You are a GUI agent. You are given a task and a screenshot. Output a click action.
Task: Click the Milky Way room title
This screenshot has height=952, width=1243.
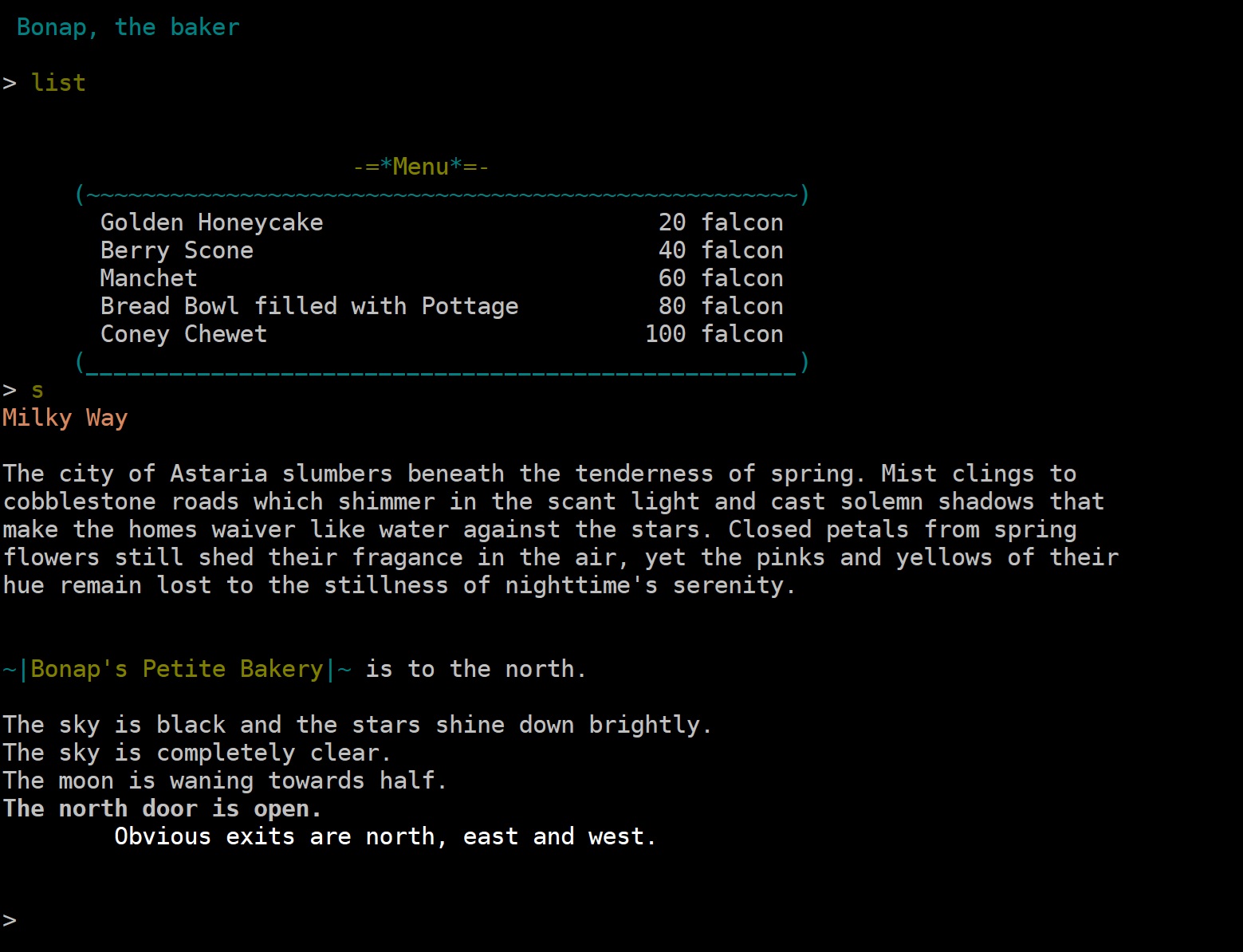65,418
